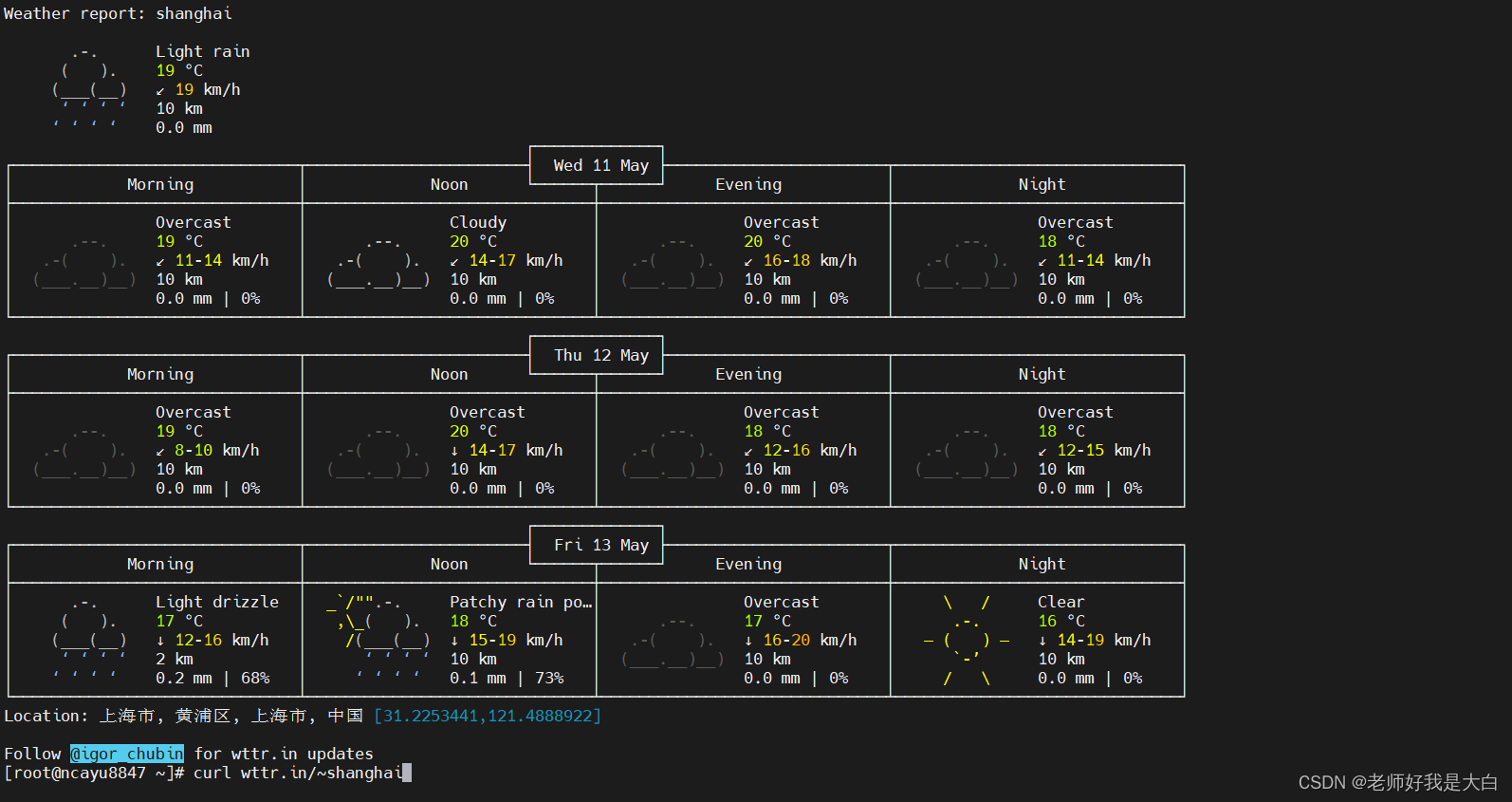Click Friday night 'Clear' condition text
1512x802 pixels.
(1061, 602)
